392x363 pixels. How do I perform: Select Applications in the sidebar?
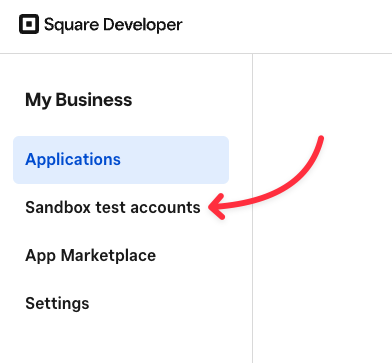tap(121, 160)
